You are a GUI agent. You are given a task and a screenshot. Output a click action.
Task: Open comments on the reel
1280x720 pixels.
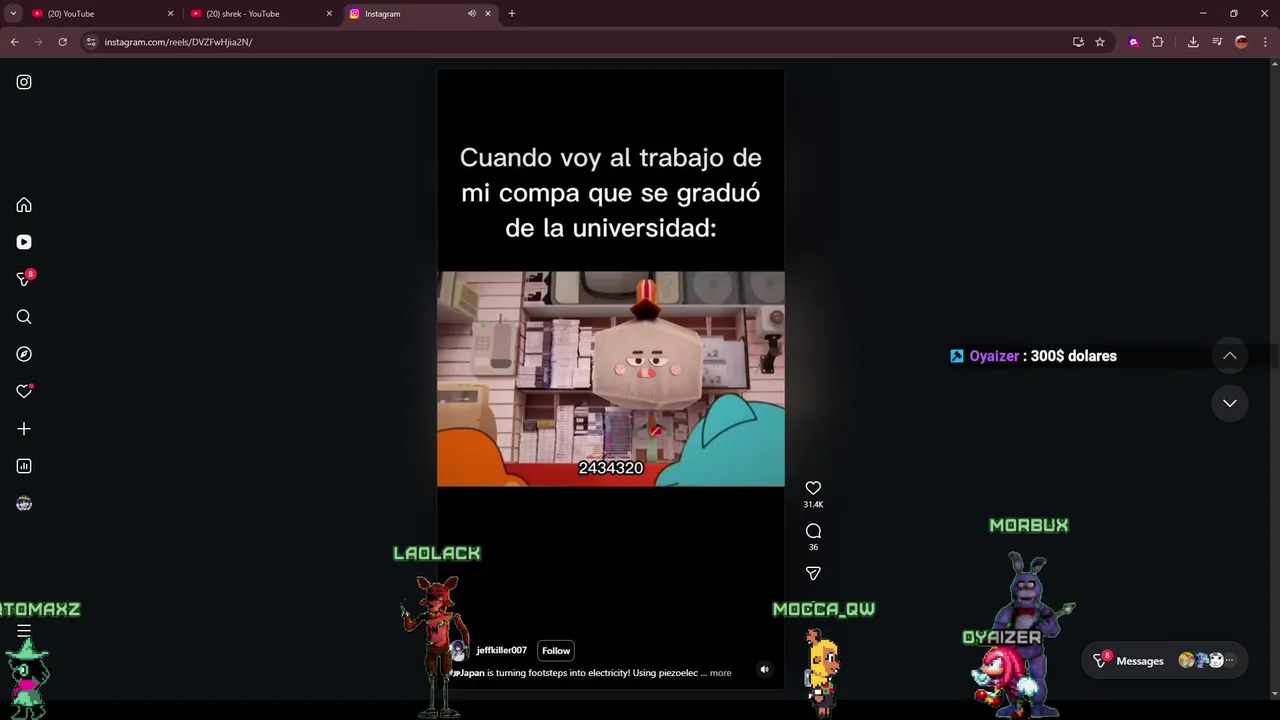[813, 531]
